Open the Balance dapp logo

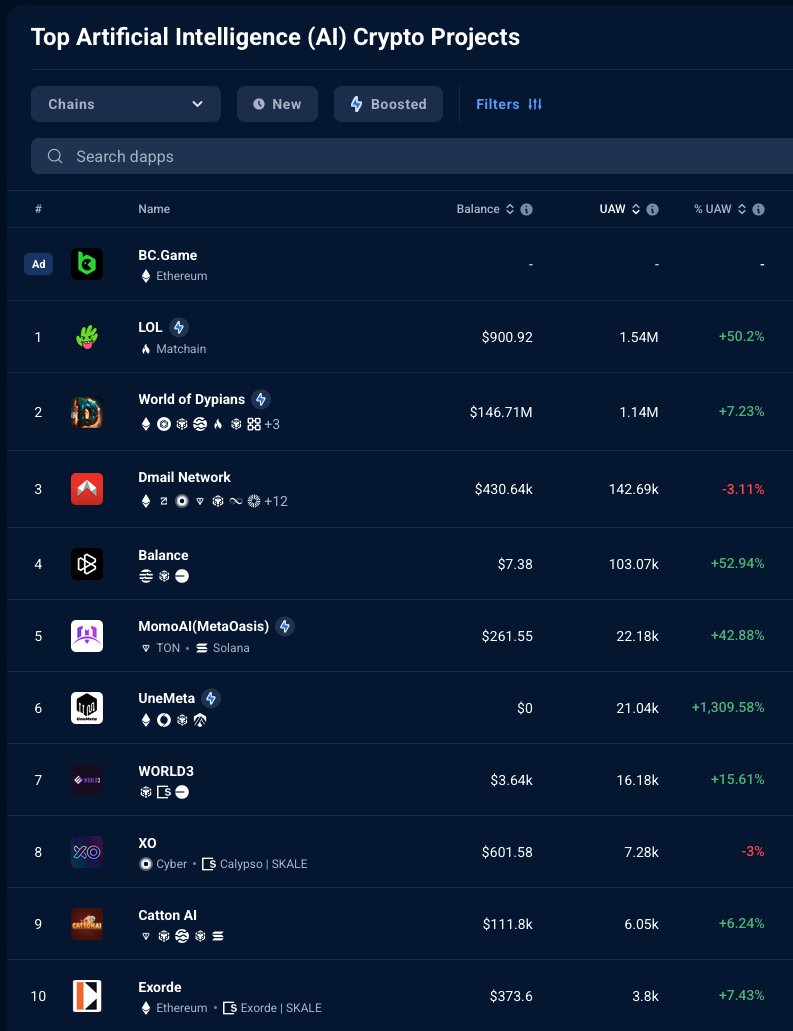(87, 564)
